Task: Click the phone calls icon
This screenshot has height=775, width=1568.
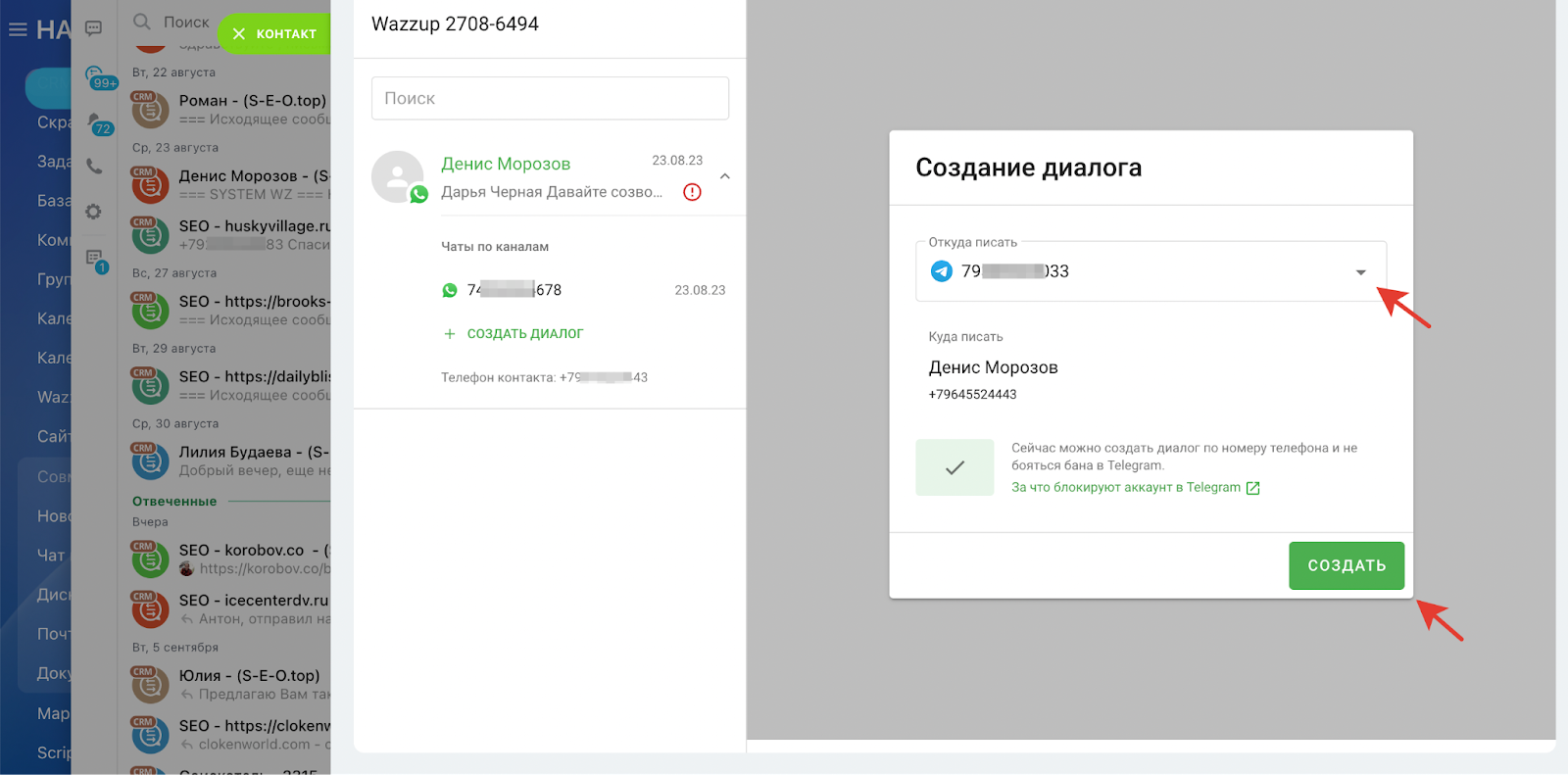Action: (x=94, y=167)
